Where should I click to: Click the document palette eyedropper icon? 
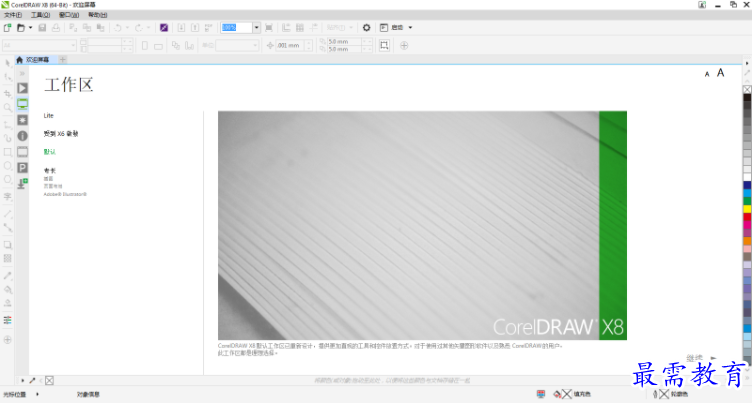click(32, 381)
